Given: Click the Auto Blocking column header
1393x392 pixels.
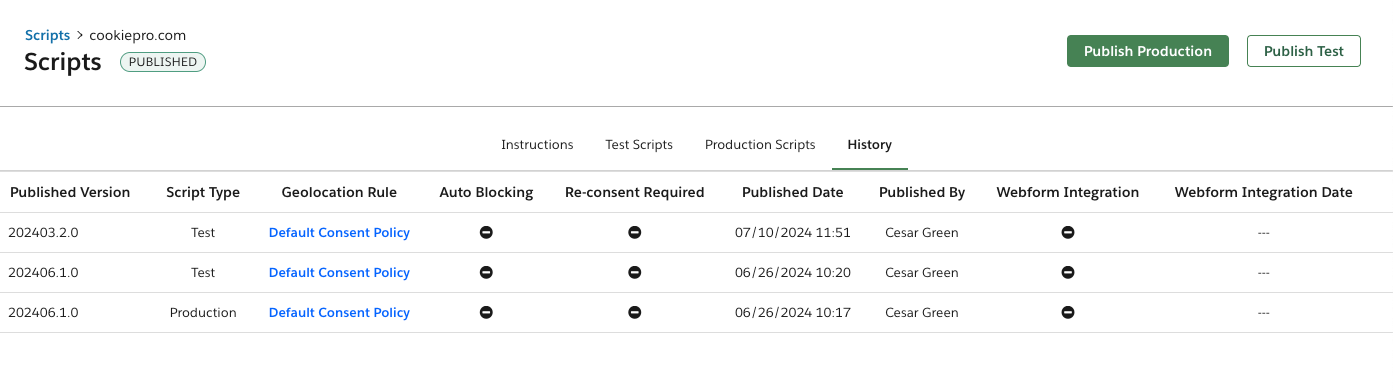Looking at the screenshot, I should click(x=487, y=192).
